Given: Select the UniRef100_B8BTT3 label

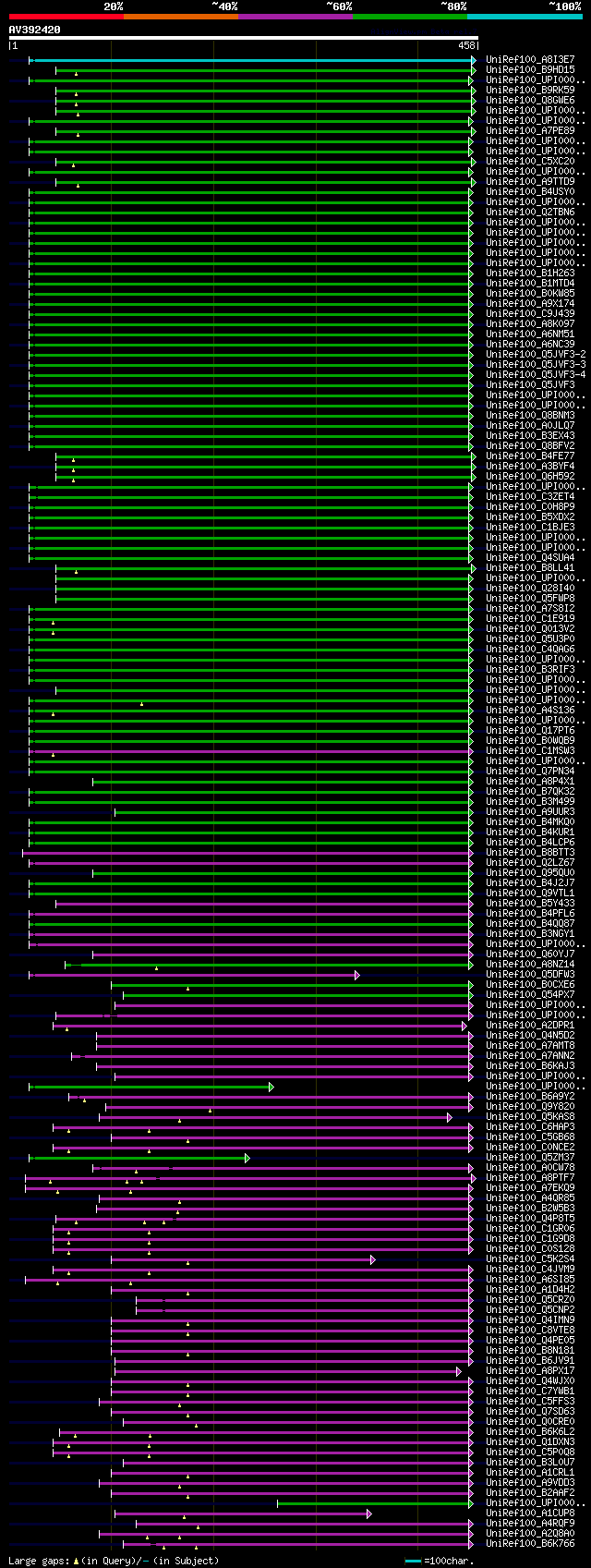Looking at the screenshot, I should pyautogui.click(x=530, y=852).
